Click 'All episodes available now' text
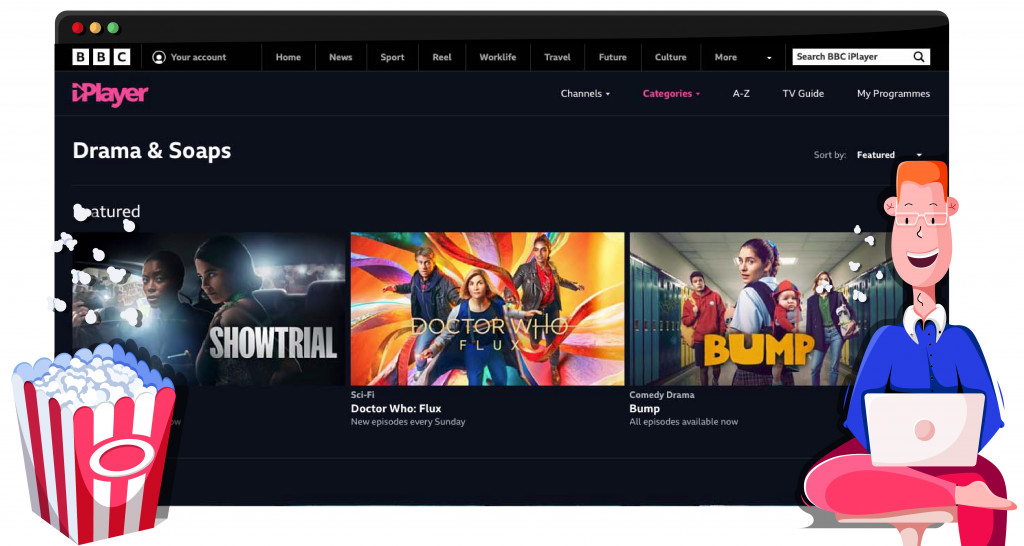Image resolution: width=1024 pixels, height=546 pixels. [x=684, y=422]
